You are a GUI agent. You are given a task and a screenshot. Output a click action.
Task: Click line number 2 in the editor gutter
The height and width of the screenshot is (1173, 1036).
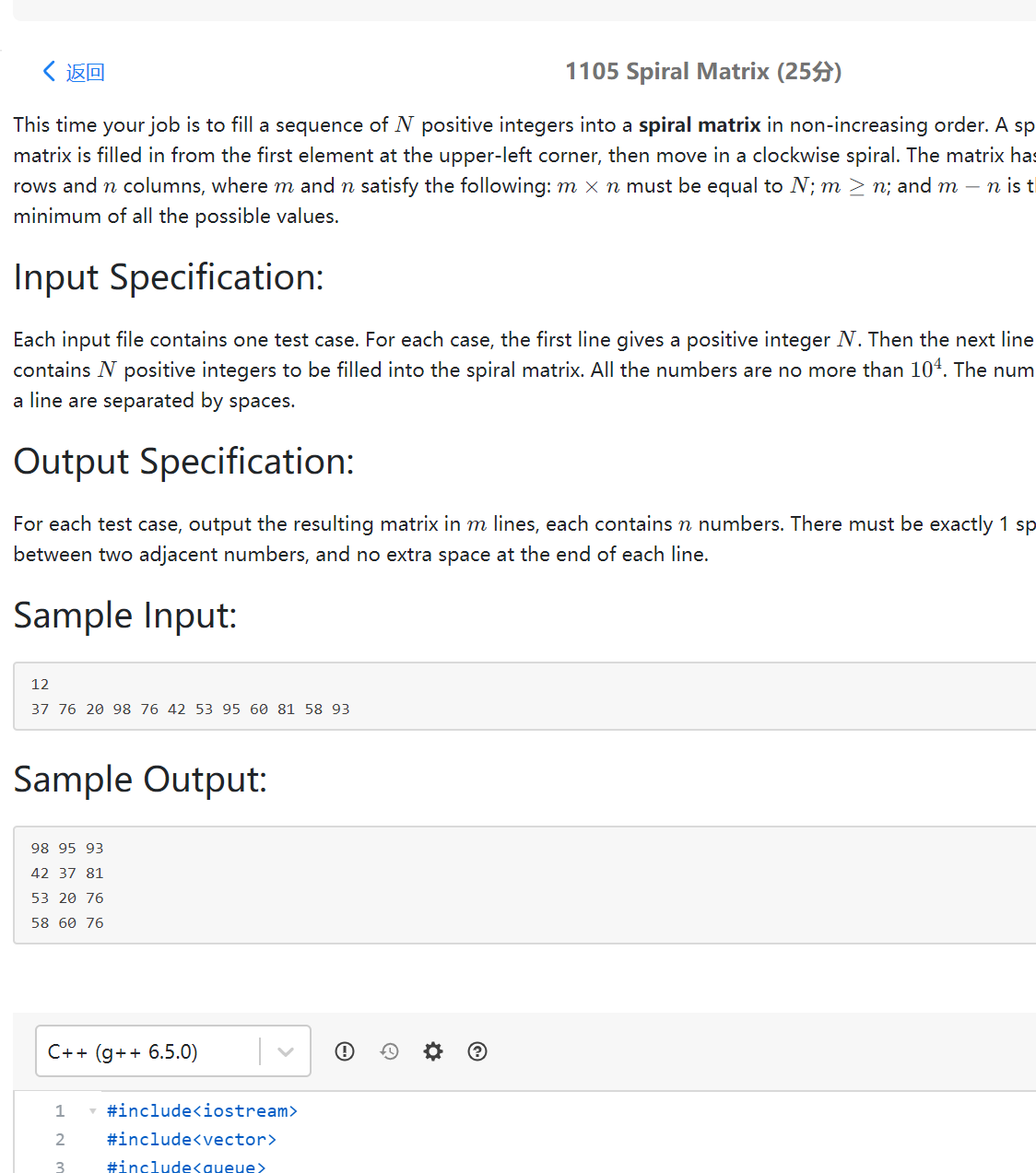(x=60, y=1139)
